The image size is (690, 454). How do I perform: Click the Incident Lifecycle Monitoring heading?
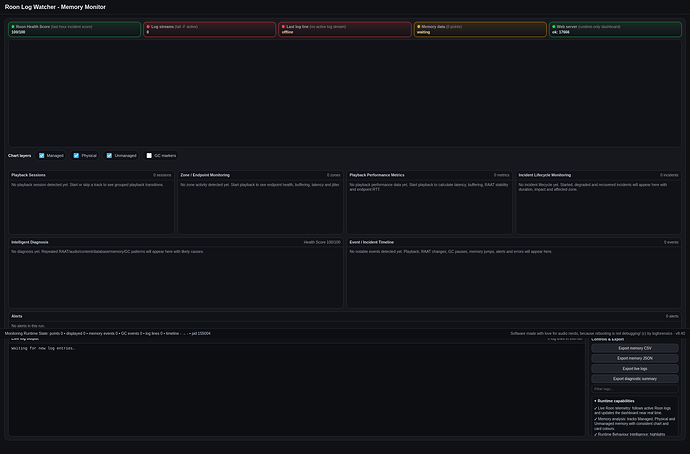(544, 175)
